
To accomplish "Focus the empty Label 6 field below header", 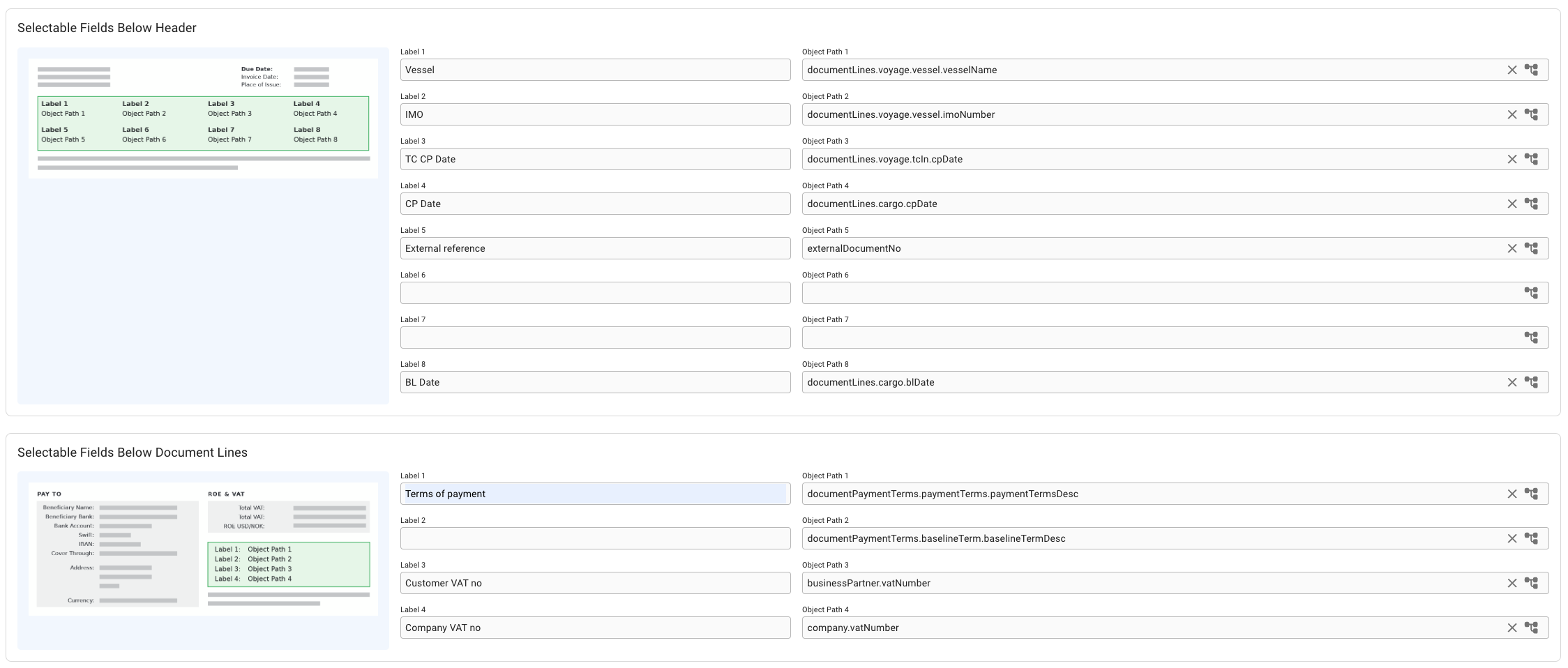I will pyautogui.click(x=594, y=293).
